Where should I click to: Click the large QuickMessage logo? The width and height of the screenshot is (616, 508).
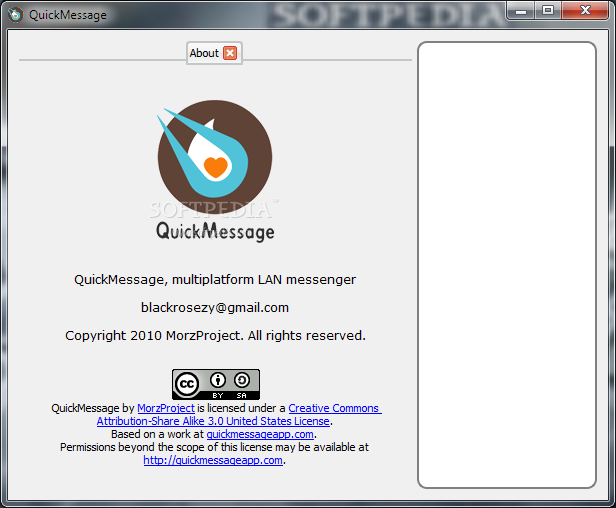point(215,170)
